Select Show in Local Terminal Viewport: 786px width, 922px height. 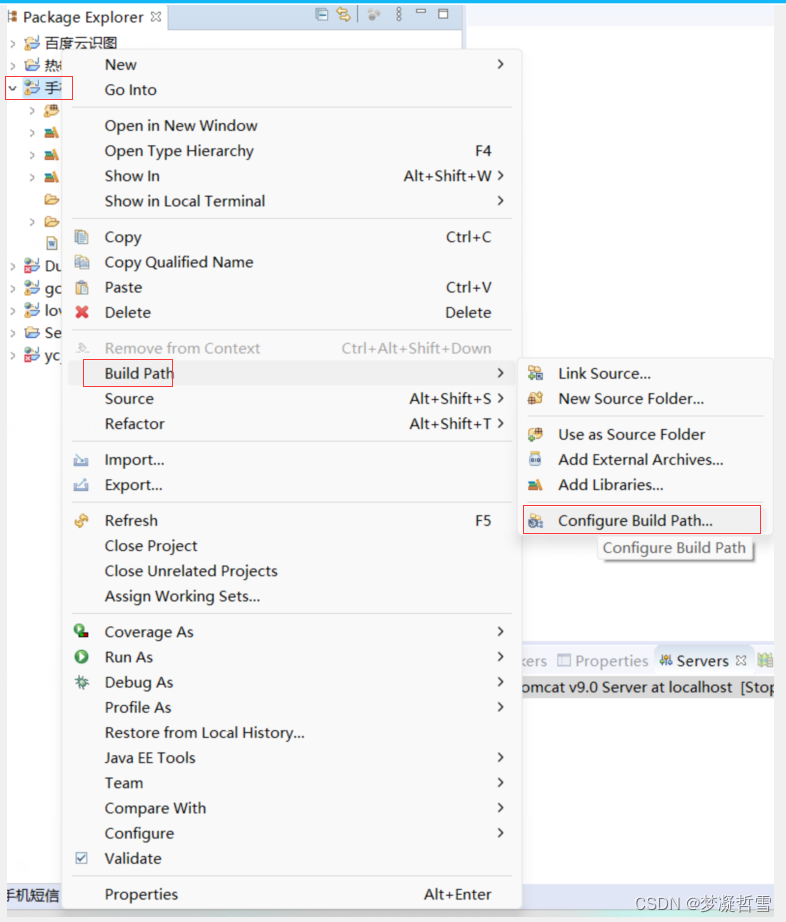(292, 201)
